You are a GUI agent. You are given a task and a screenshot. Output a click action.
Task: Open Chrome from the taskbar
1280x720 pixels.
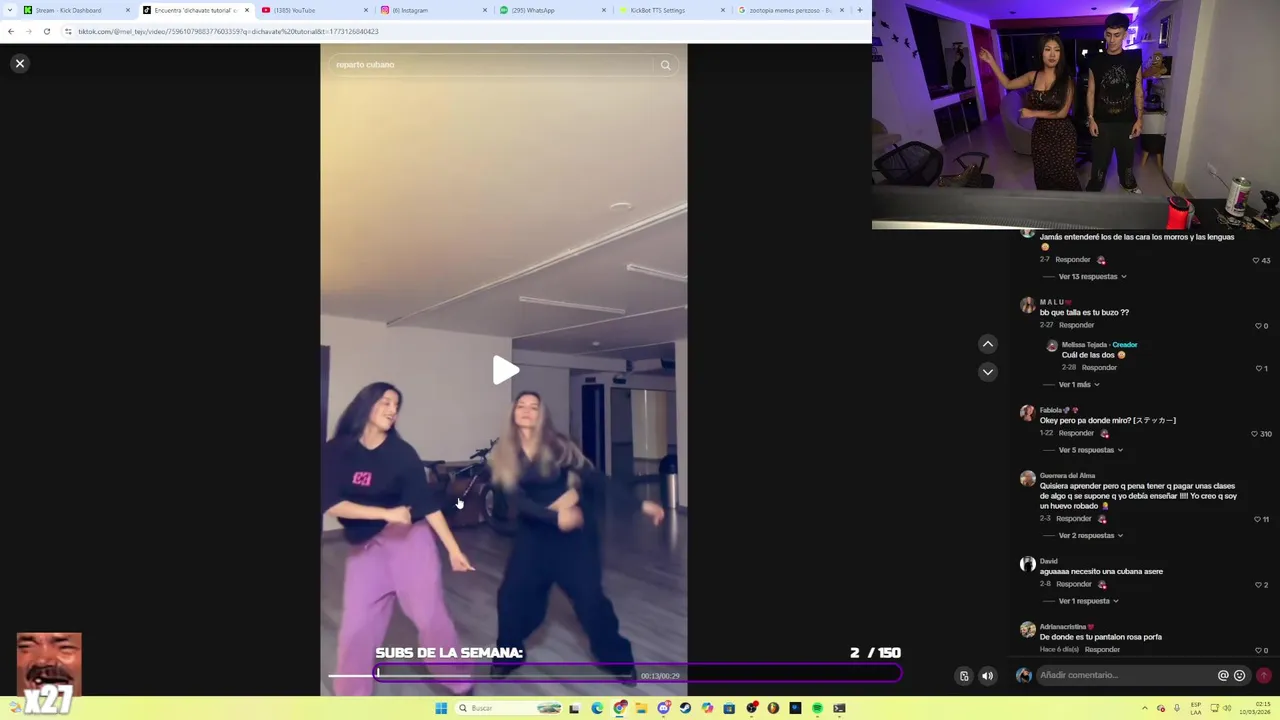[x=620, y=708]
